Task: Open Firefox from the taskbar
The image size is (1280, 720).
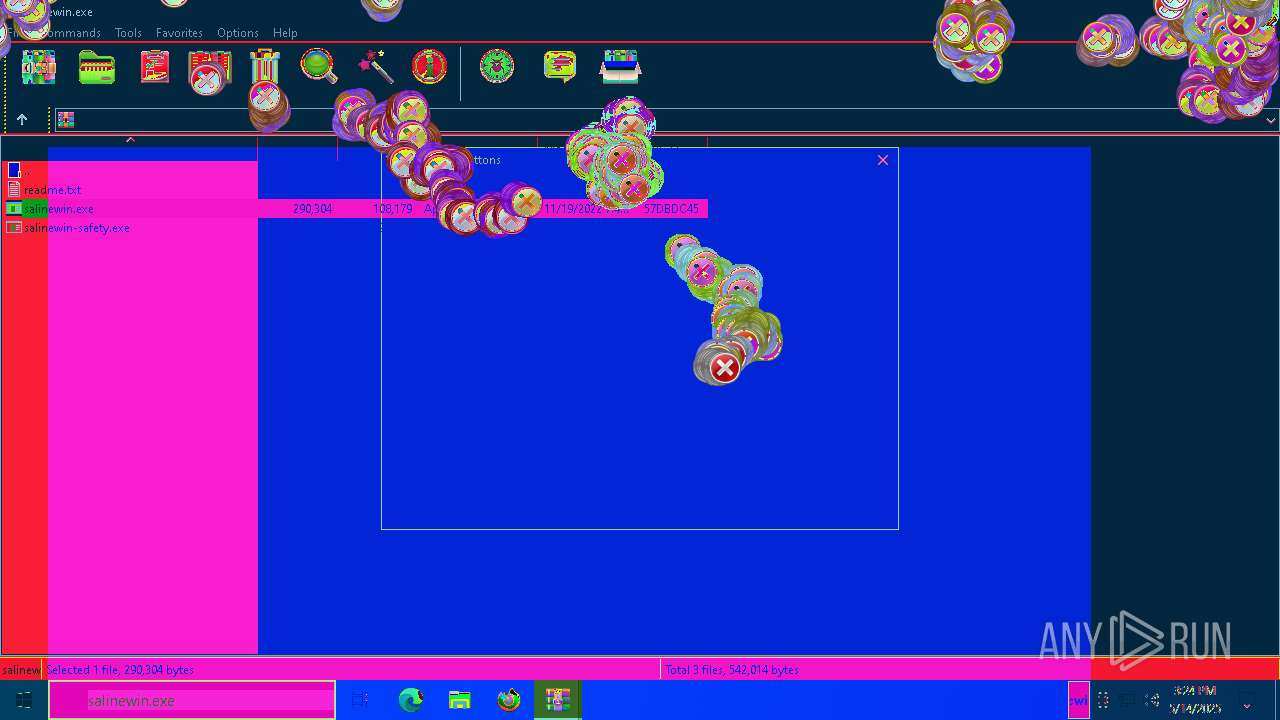Action: pos(509,700)
